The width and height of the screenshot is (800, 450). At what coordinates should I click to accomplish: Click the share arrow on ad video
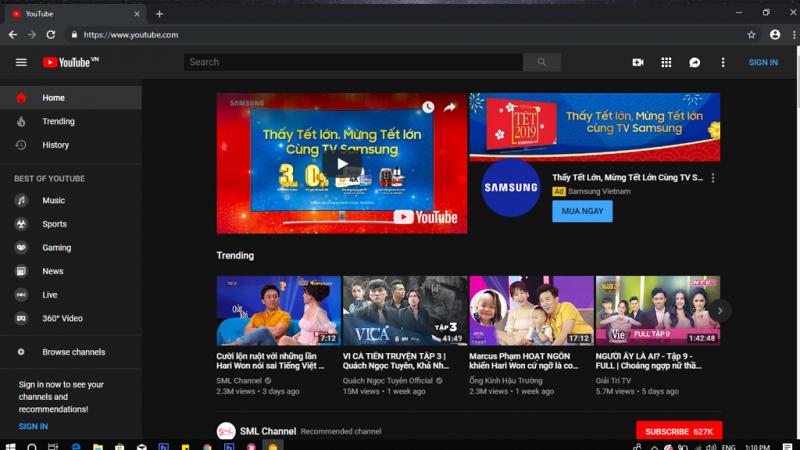[x=449, y=107]
